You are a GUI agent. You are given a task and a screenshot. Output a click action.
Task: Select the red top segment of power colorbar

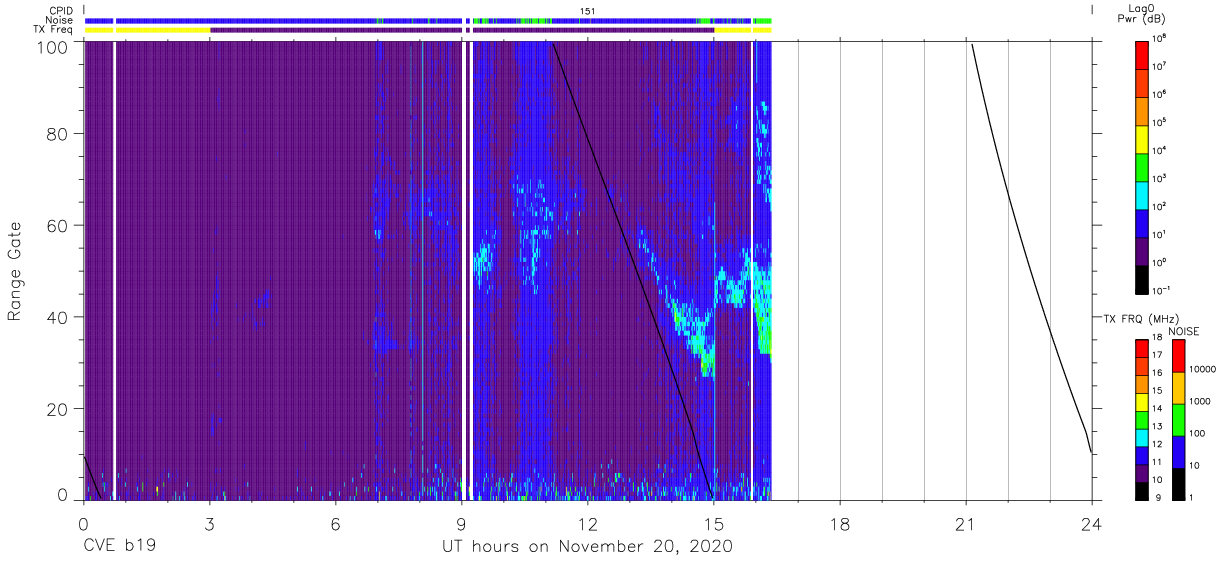(x=1142, y=54)
